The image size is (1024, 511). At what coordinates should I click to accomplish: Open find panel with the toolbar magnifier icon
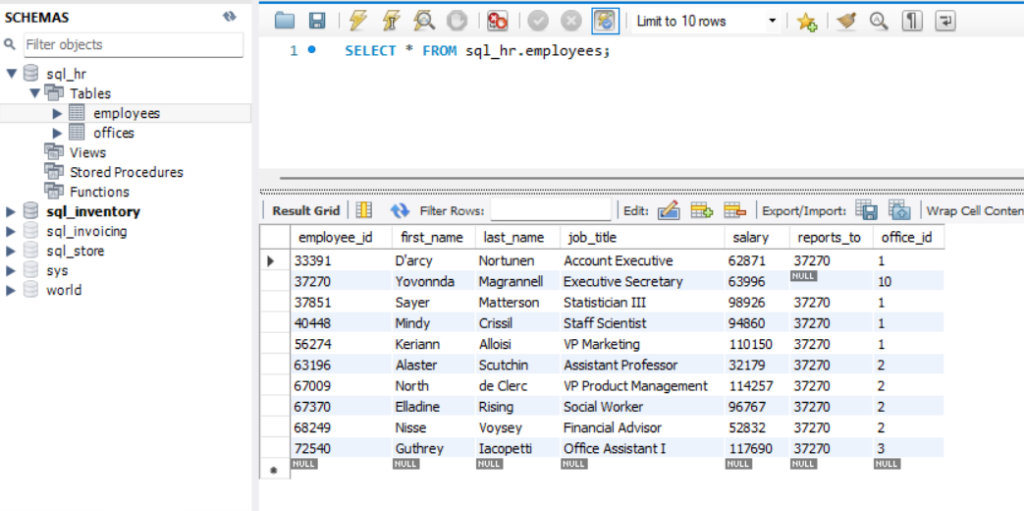click(879, 21)
